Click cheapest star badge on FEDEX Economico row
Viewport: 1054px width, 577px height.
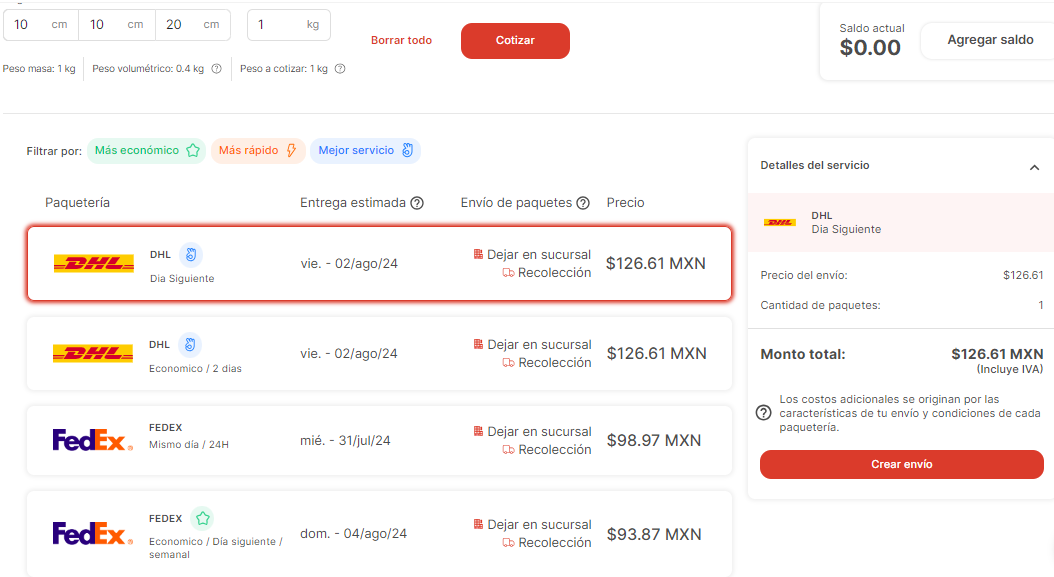click(202, 518)
